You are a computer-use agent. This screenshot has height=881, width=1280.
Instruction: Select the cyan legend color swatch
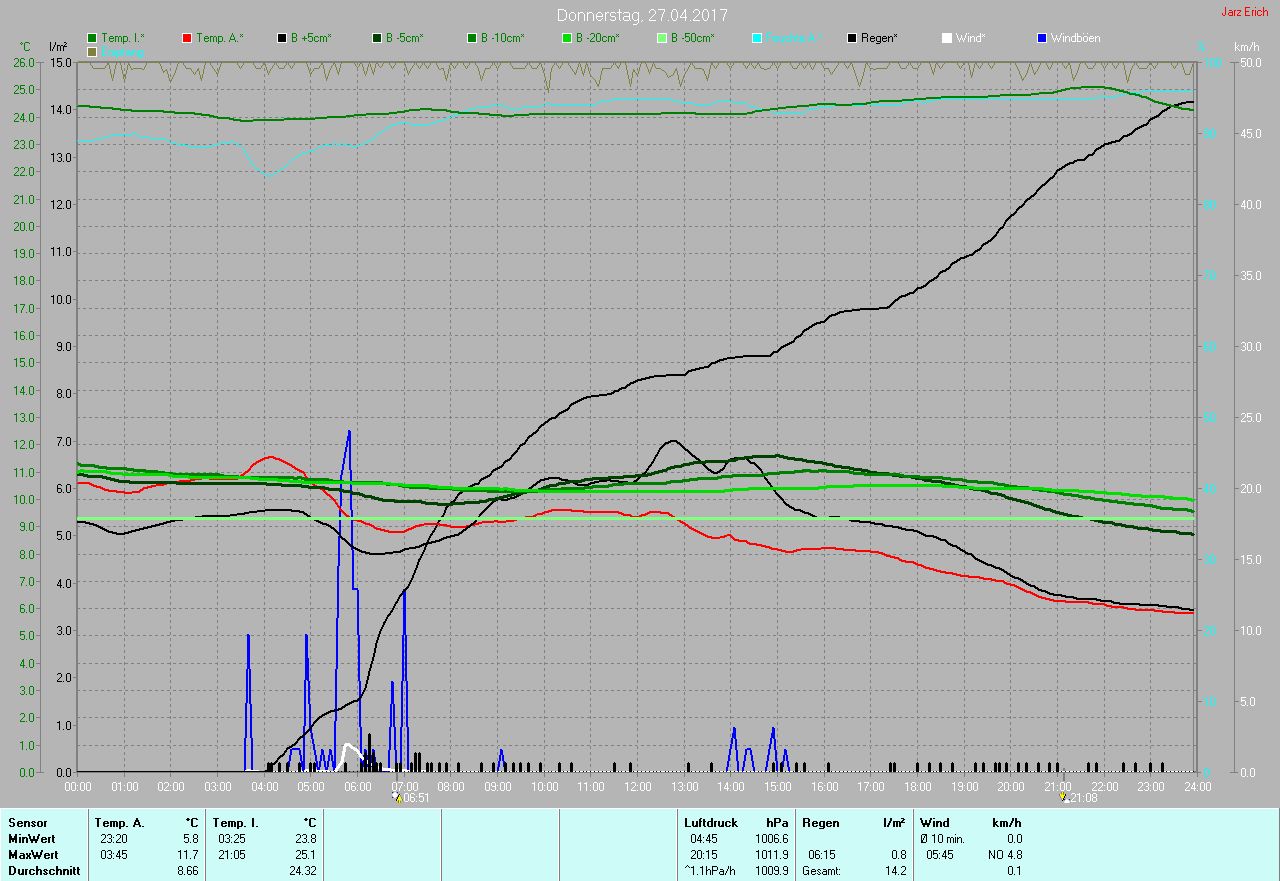(x=757, y=38)
